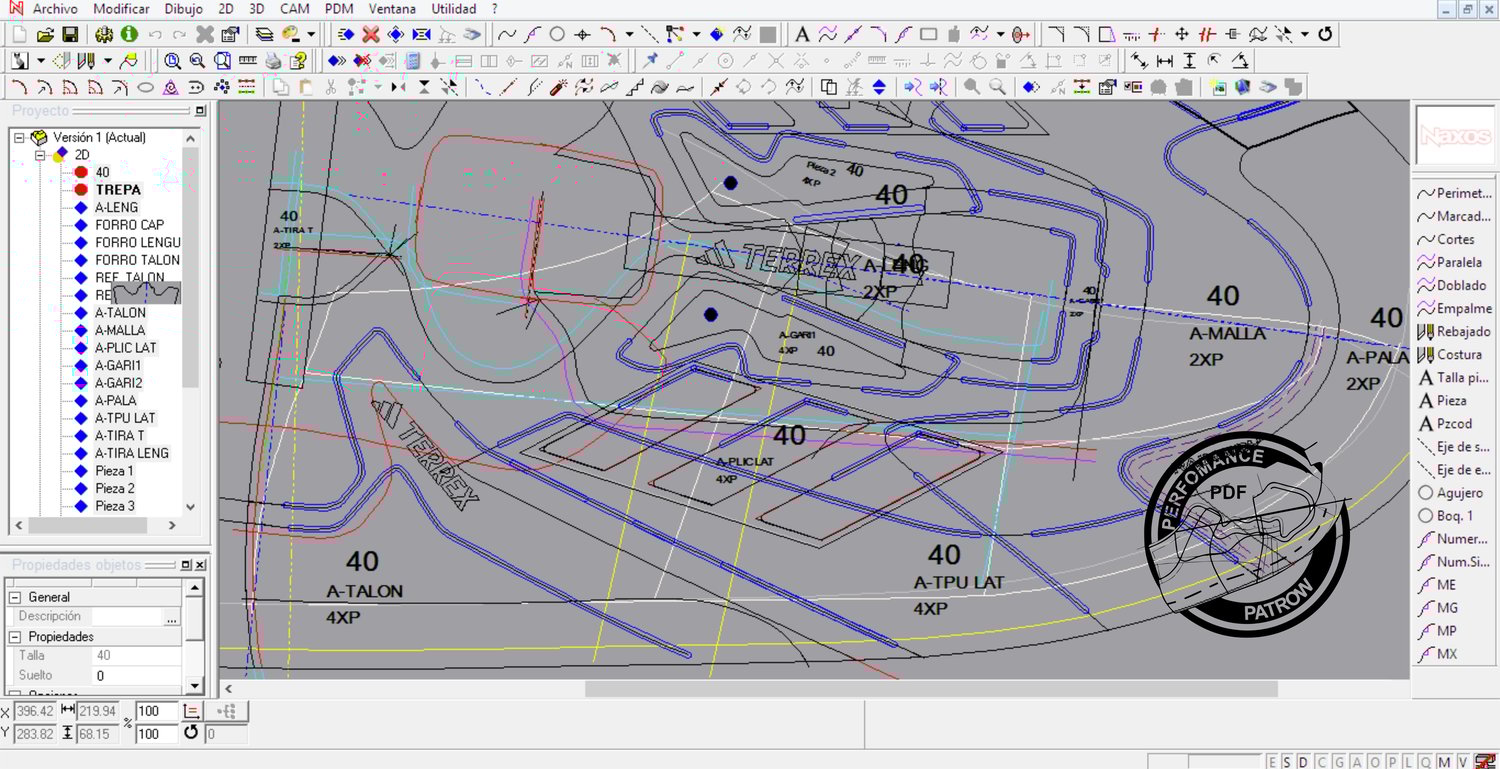Click the red X delete icon
The height and width of the screenshot is (769, 1500).
click(x=371, y=35)
